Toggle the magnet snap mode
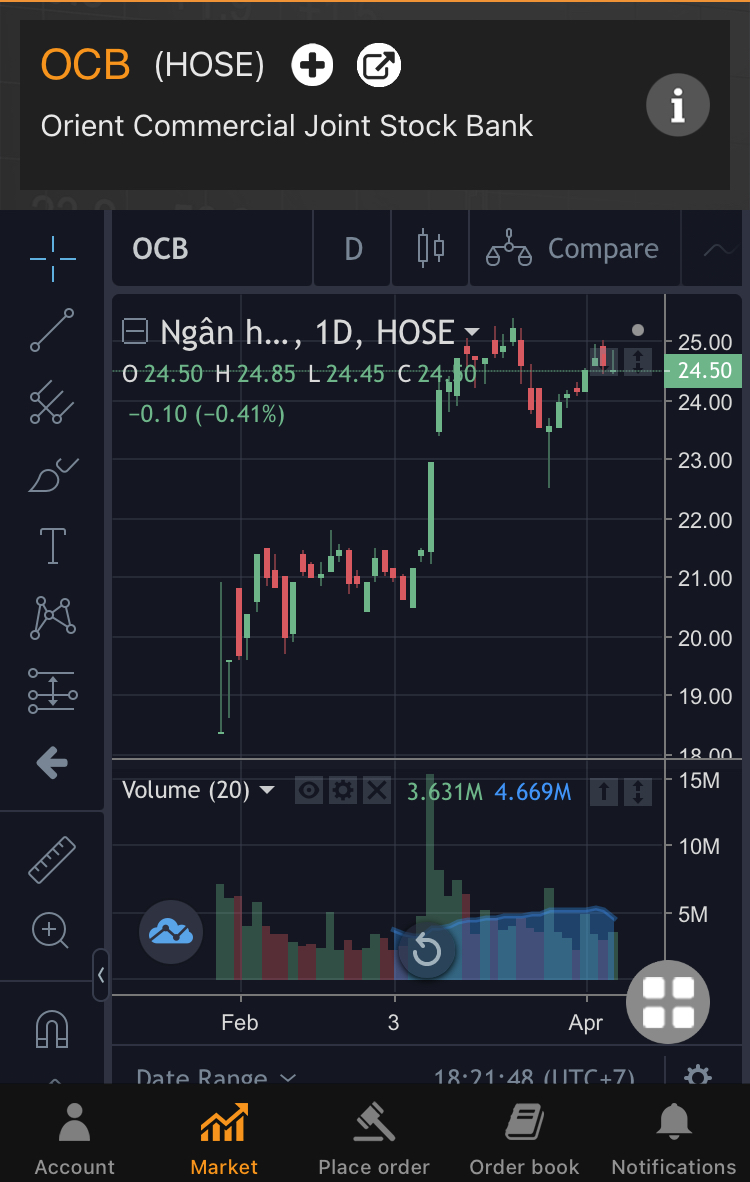This screenshot has width=750, height=1182. coord(52,1028)
